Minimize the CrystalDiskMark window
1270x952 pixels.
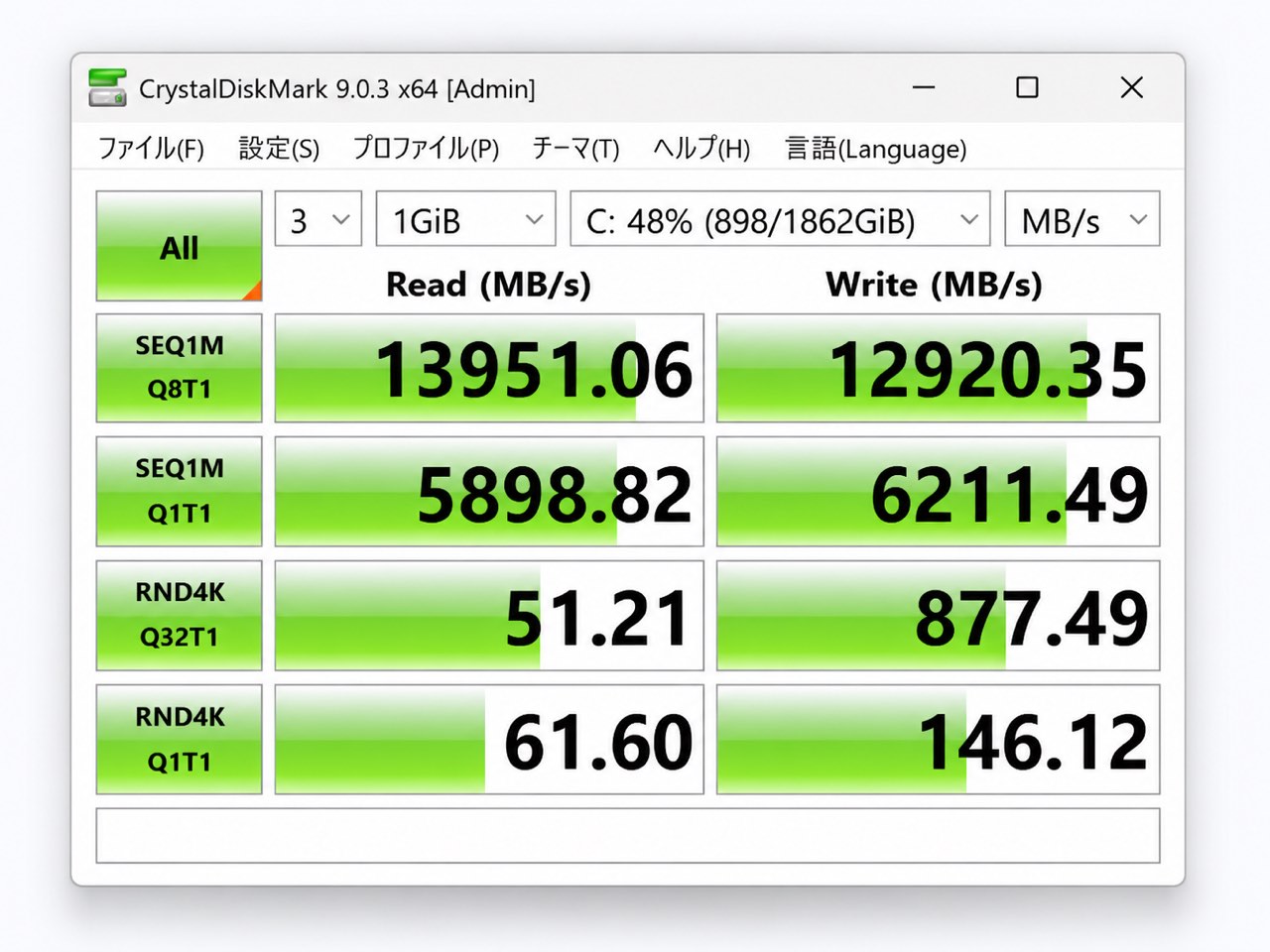[x=924, y=87]
